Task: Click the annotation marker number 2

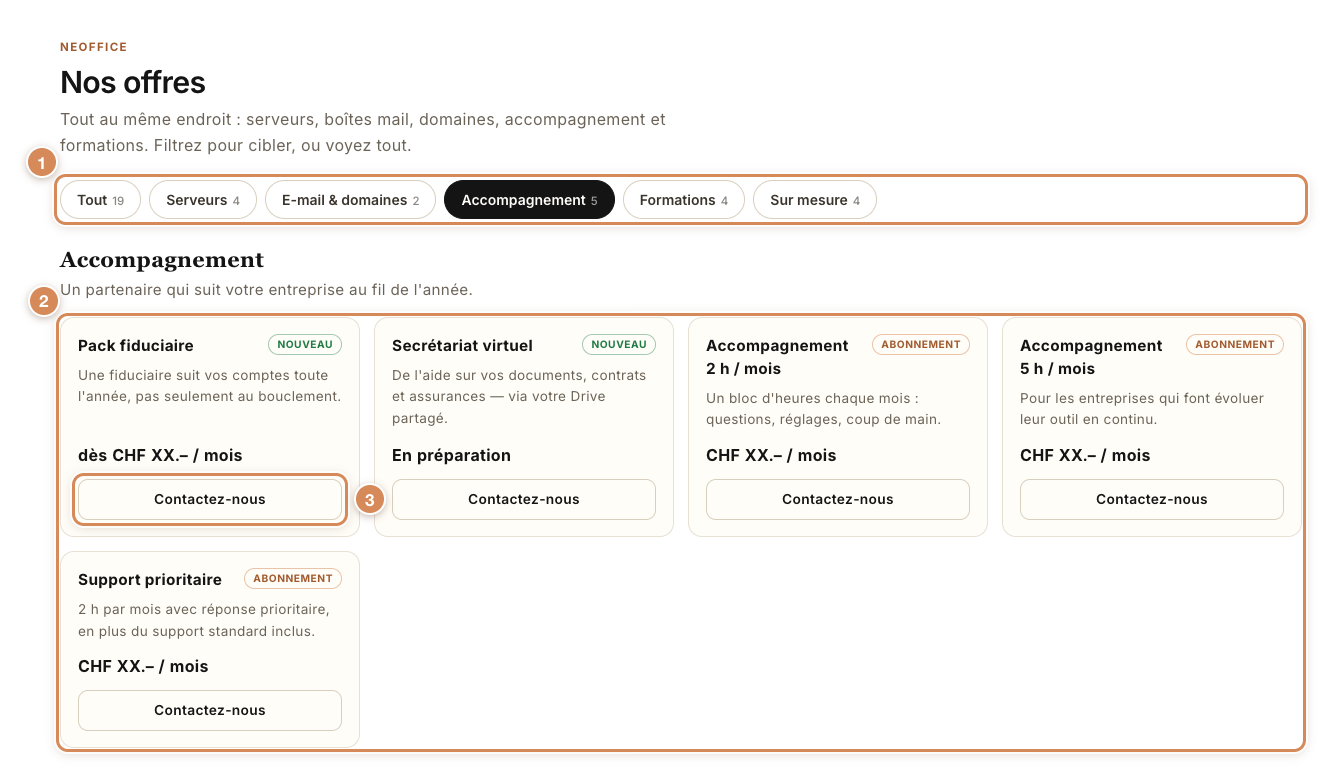Action: point(43,301)
